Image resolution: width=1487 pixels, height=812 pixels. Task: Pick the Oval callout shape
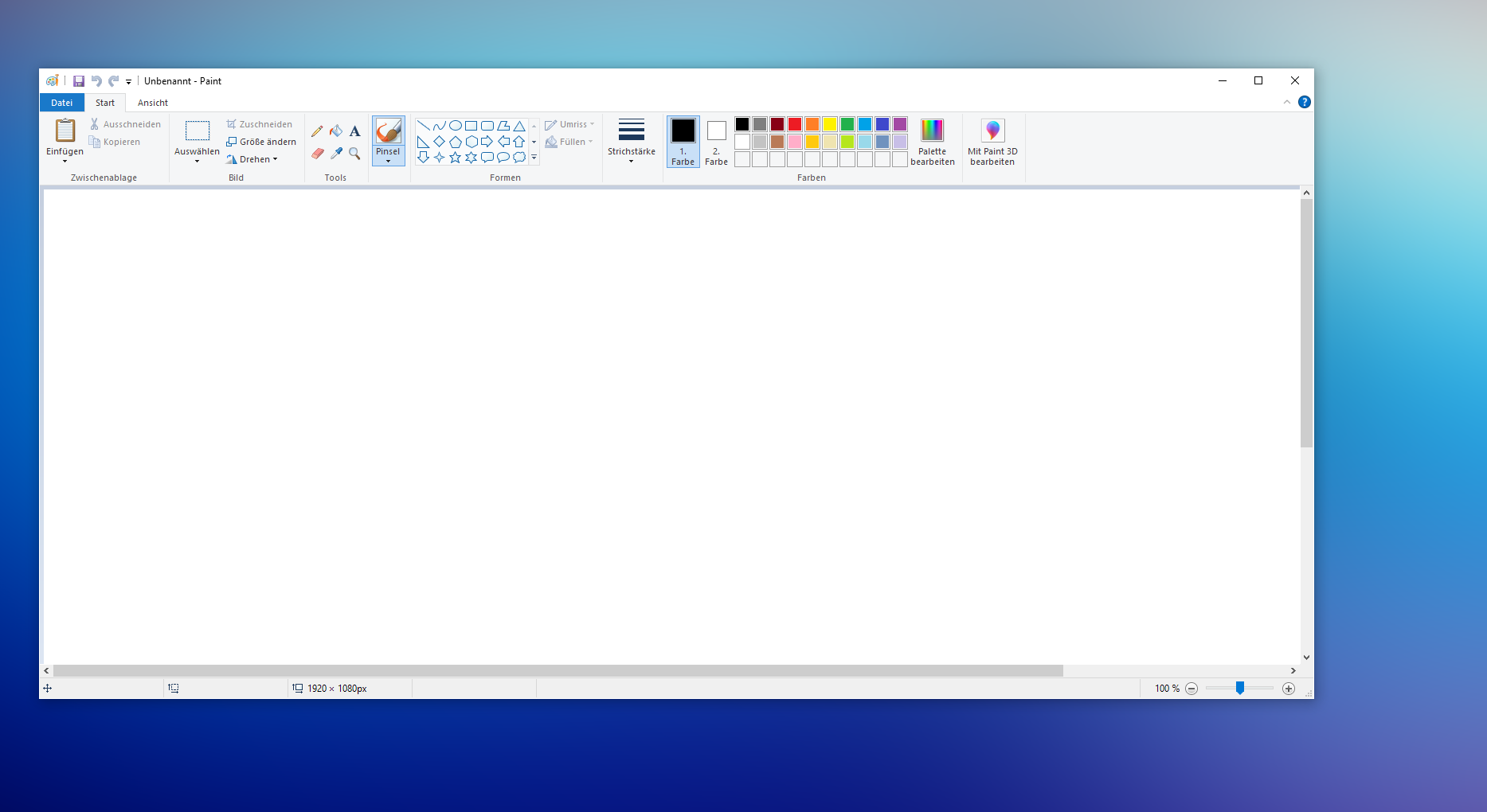coord(503,158)
